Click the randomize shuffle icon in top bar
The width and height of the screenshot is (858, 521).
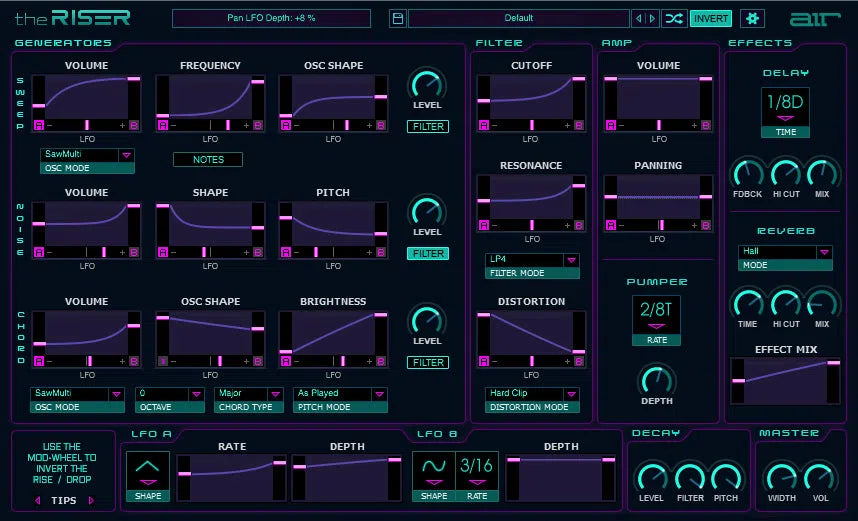point(674,18)
